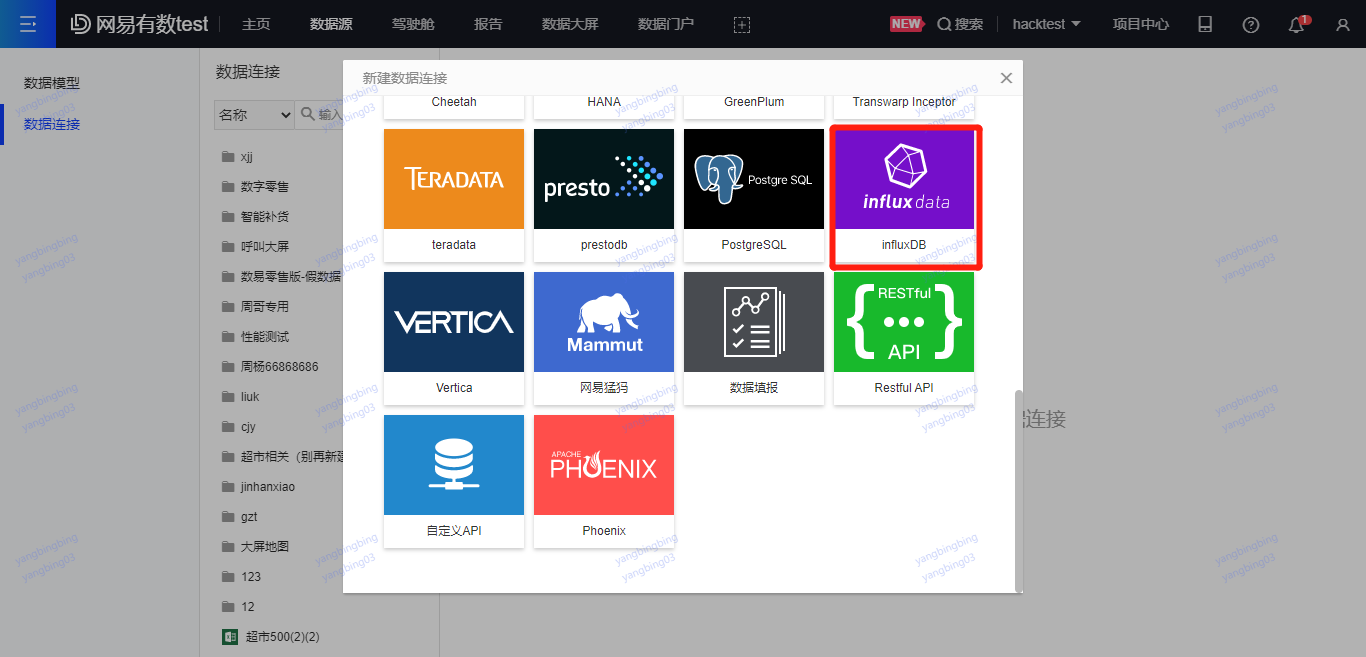Screen dimensions: 1366x657
Task: Choose the 数据填报 tile
Action: [x=754, y=338]
